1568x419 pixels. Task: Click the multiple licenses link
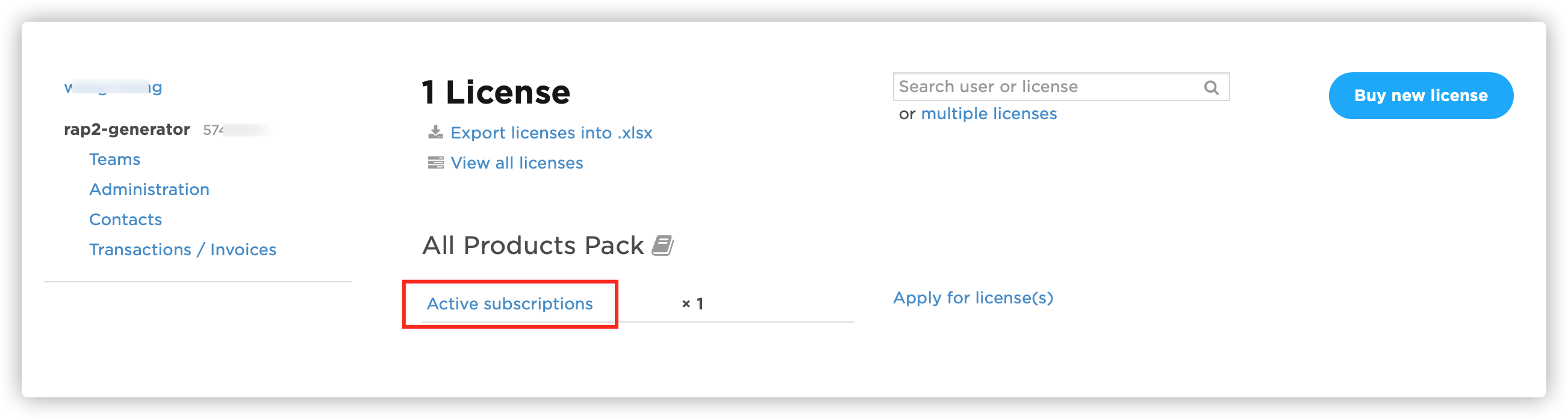tap(989, 114)
